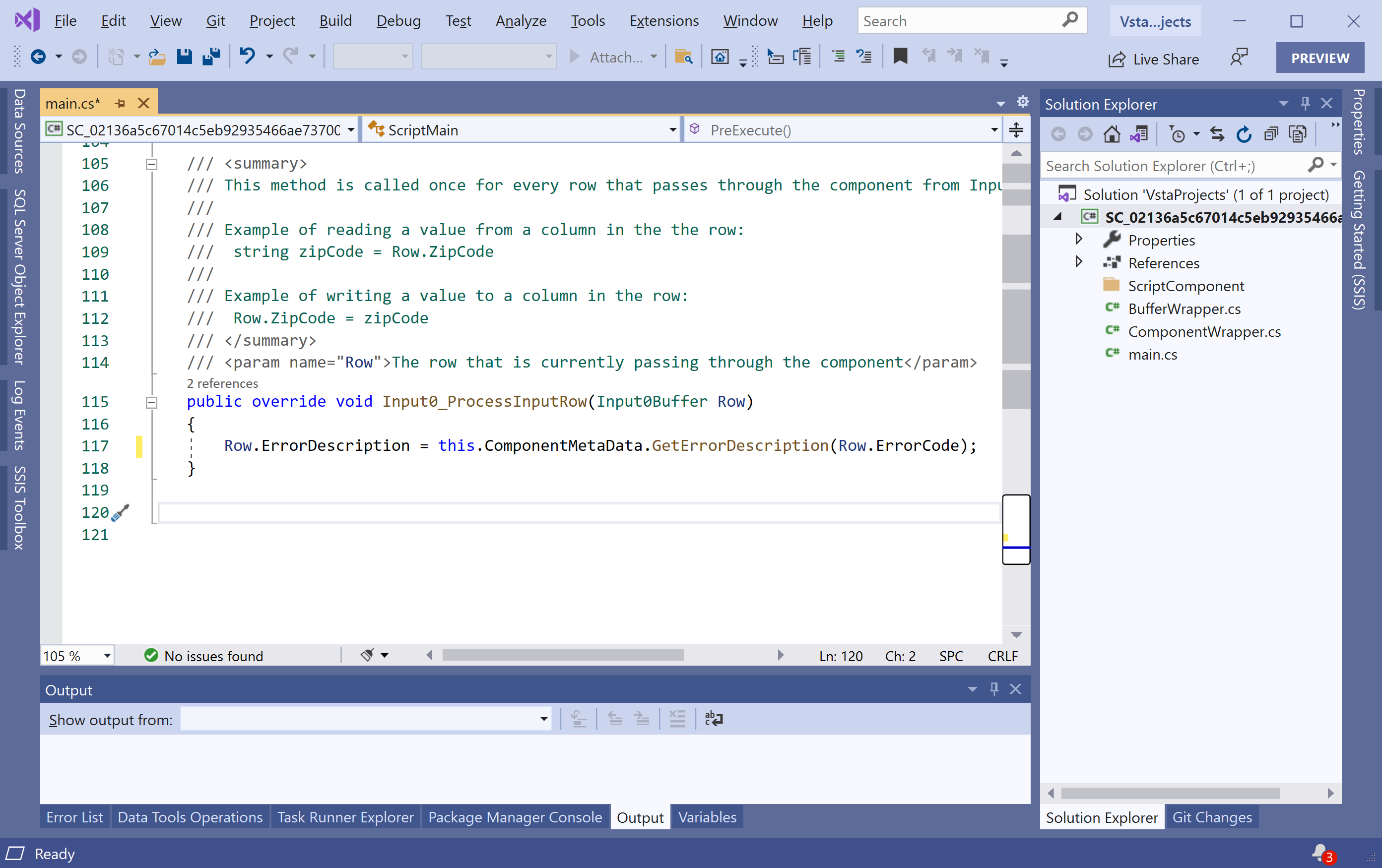Click the Solution Explorer Home icon

coord(1111,134)
